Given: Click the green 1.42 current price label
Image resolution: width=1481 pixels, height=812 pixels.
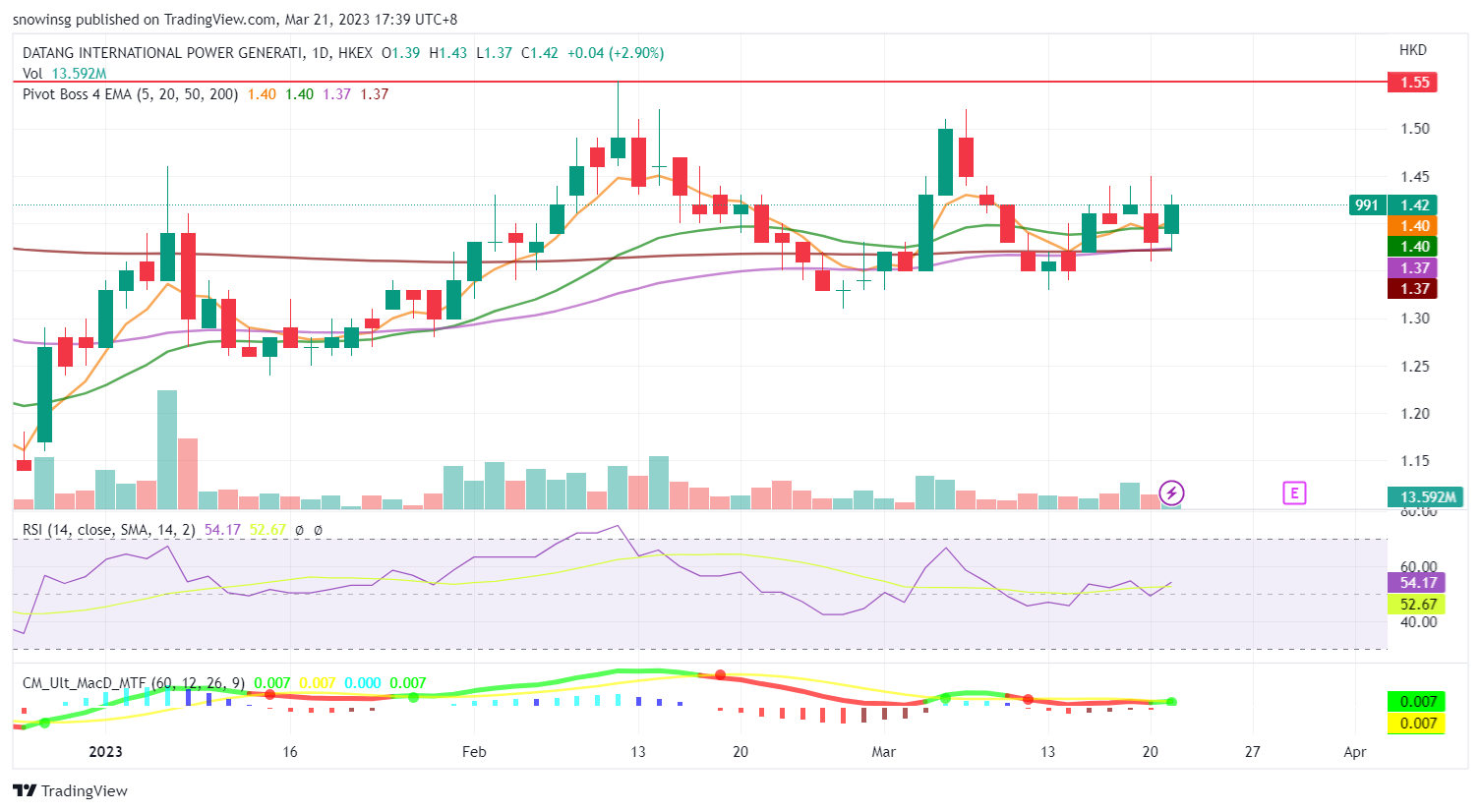Looking at the screenshot, I should pos(1412,205).
